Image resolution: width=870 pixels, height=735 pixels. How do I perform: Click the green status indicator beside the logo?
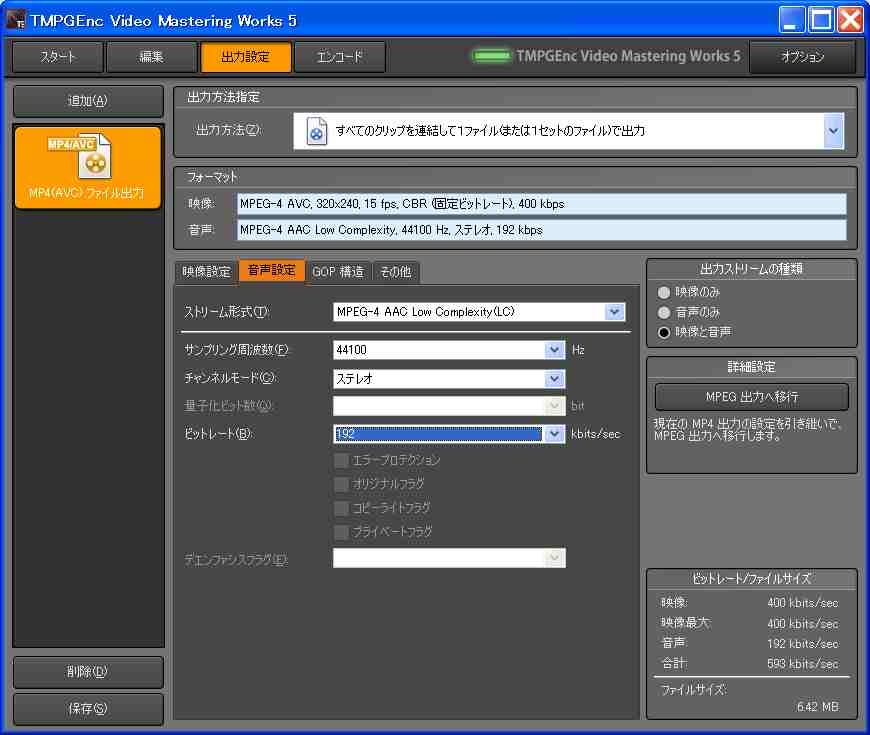pyautogui.click(x=491, y=56)
